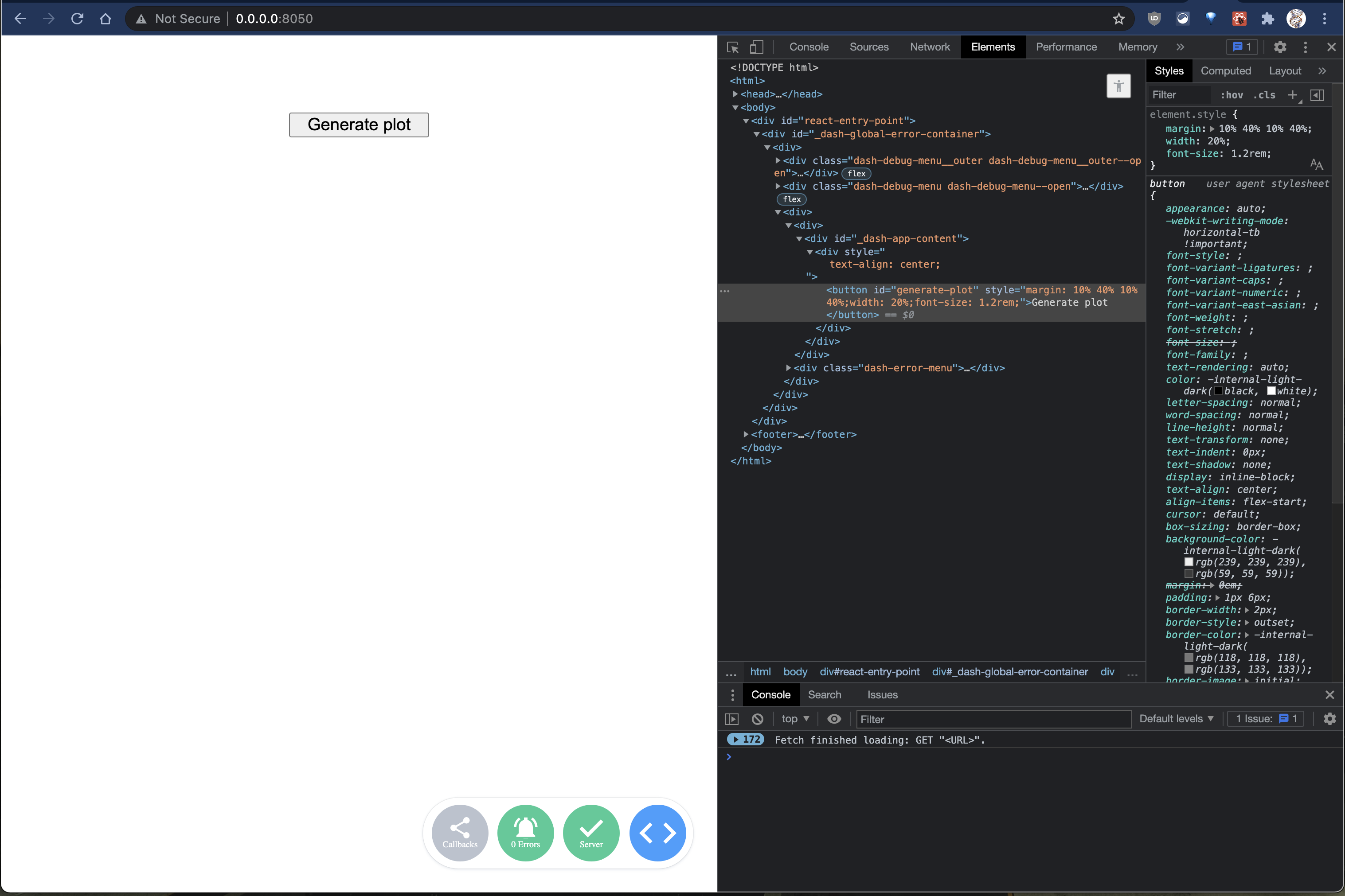Click the rgb(239, 239, 239) background swatch

[x=1189, y=562]
